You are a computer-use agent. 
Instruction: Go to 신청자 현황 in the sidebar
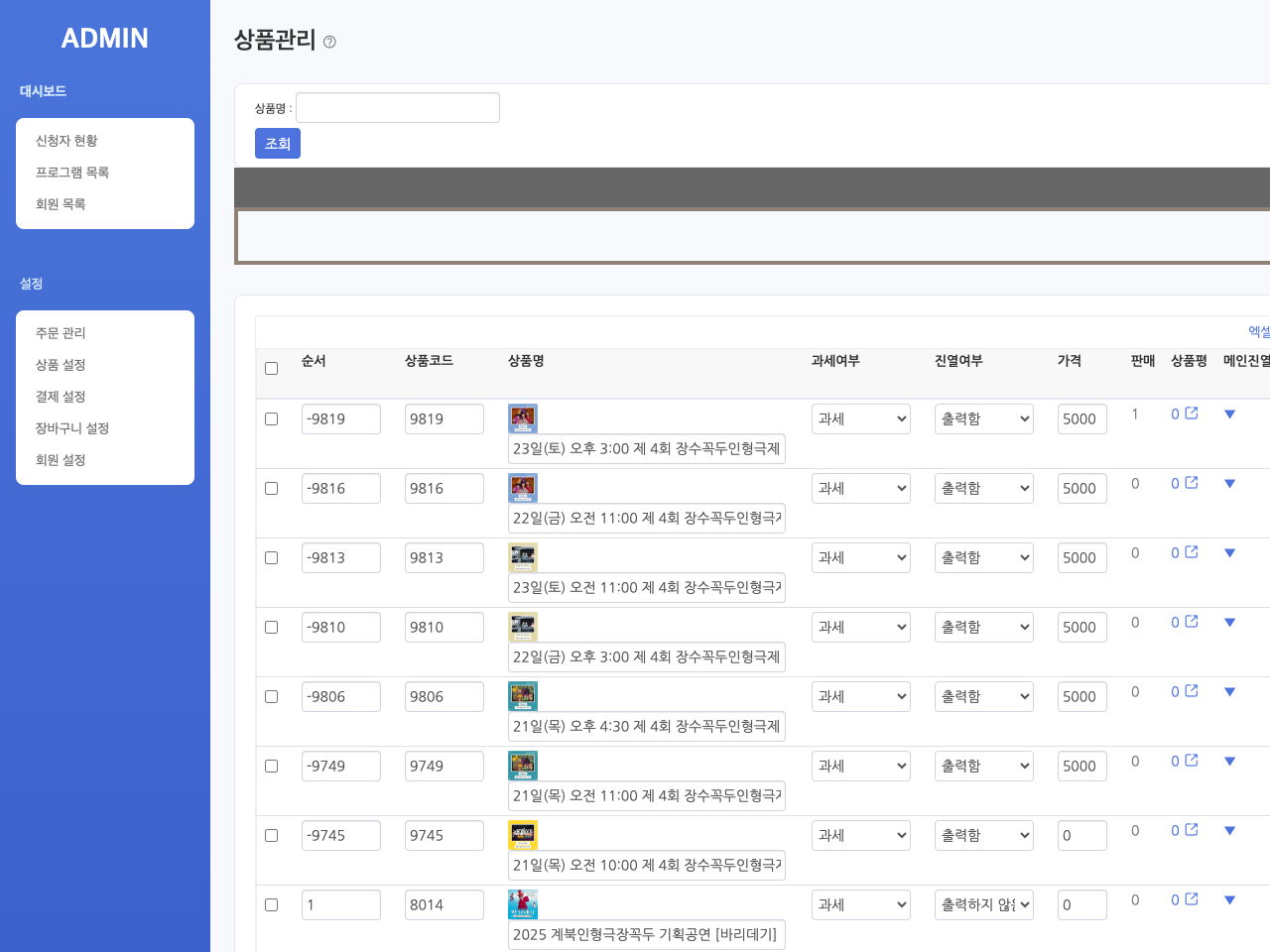tap(66, 141)
